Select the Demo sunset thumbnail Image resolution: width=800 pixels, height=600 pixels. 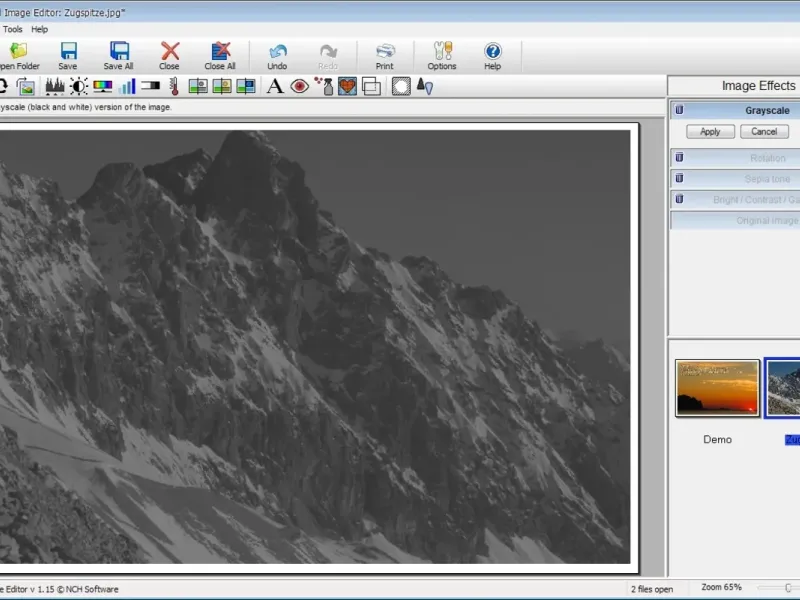click(717, 388)
